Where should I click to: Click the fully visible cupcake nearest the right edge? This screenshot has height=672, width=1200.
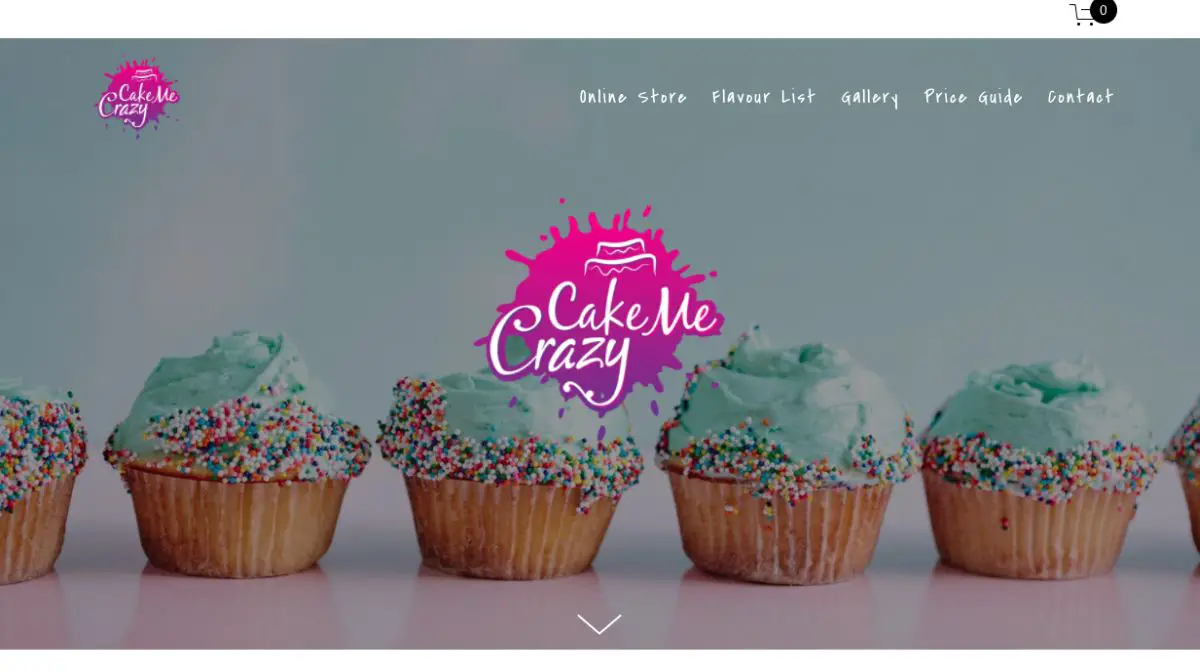coord(1040,470)
